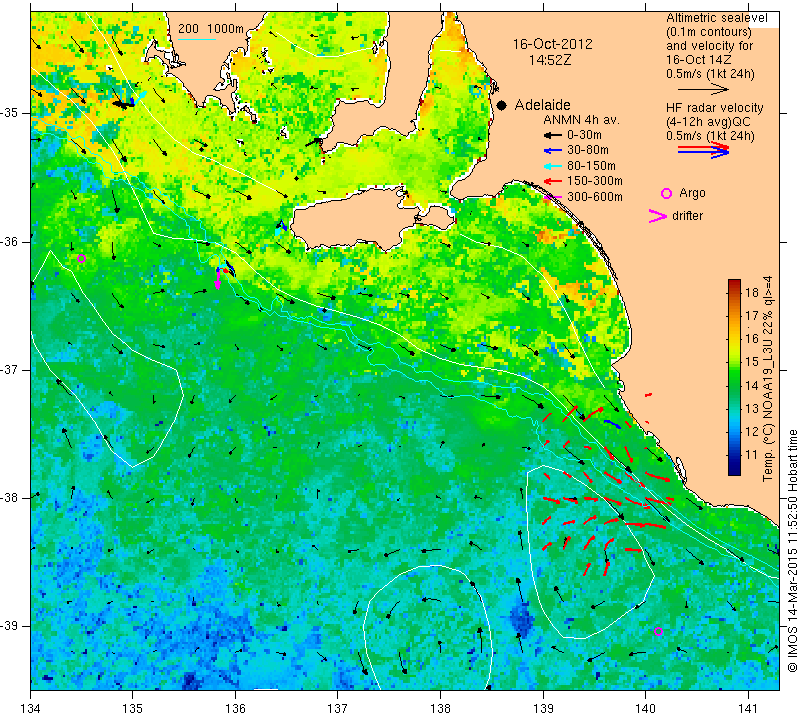Viewport: 800px width, 720px height.
Task: Click the 'HF radar velocity' legend text
Action: coord(714,108)
